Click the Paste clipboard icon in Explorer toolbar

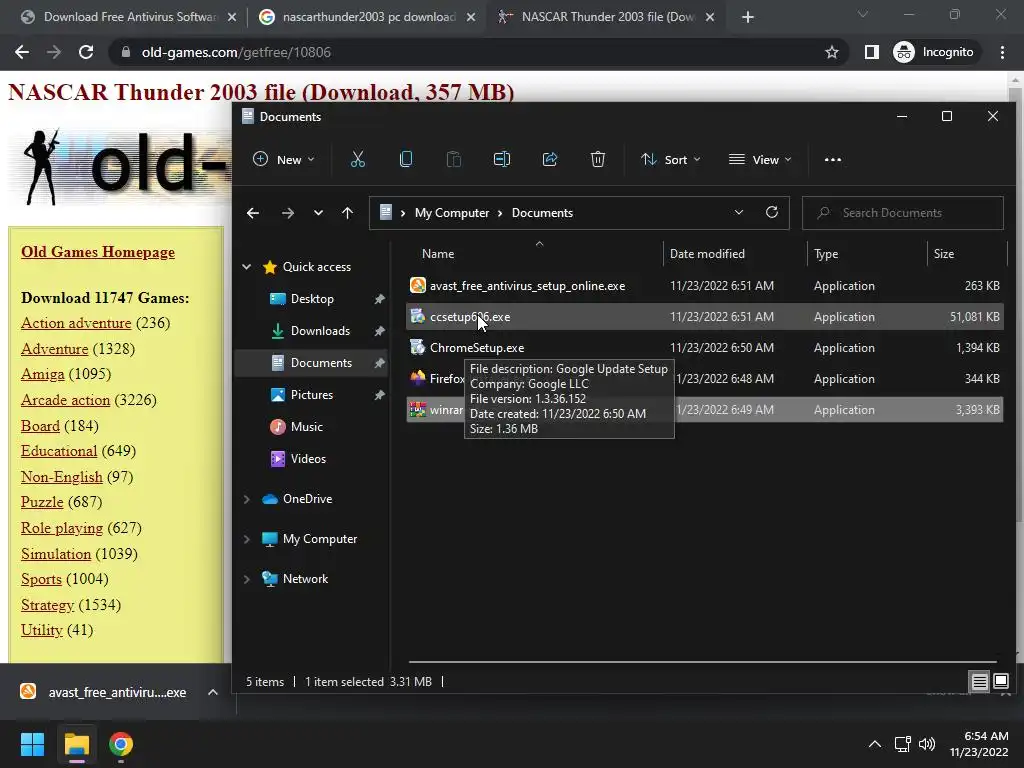[x=454, y=159]
